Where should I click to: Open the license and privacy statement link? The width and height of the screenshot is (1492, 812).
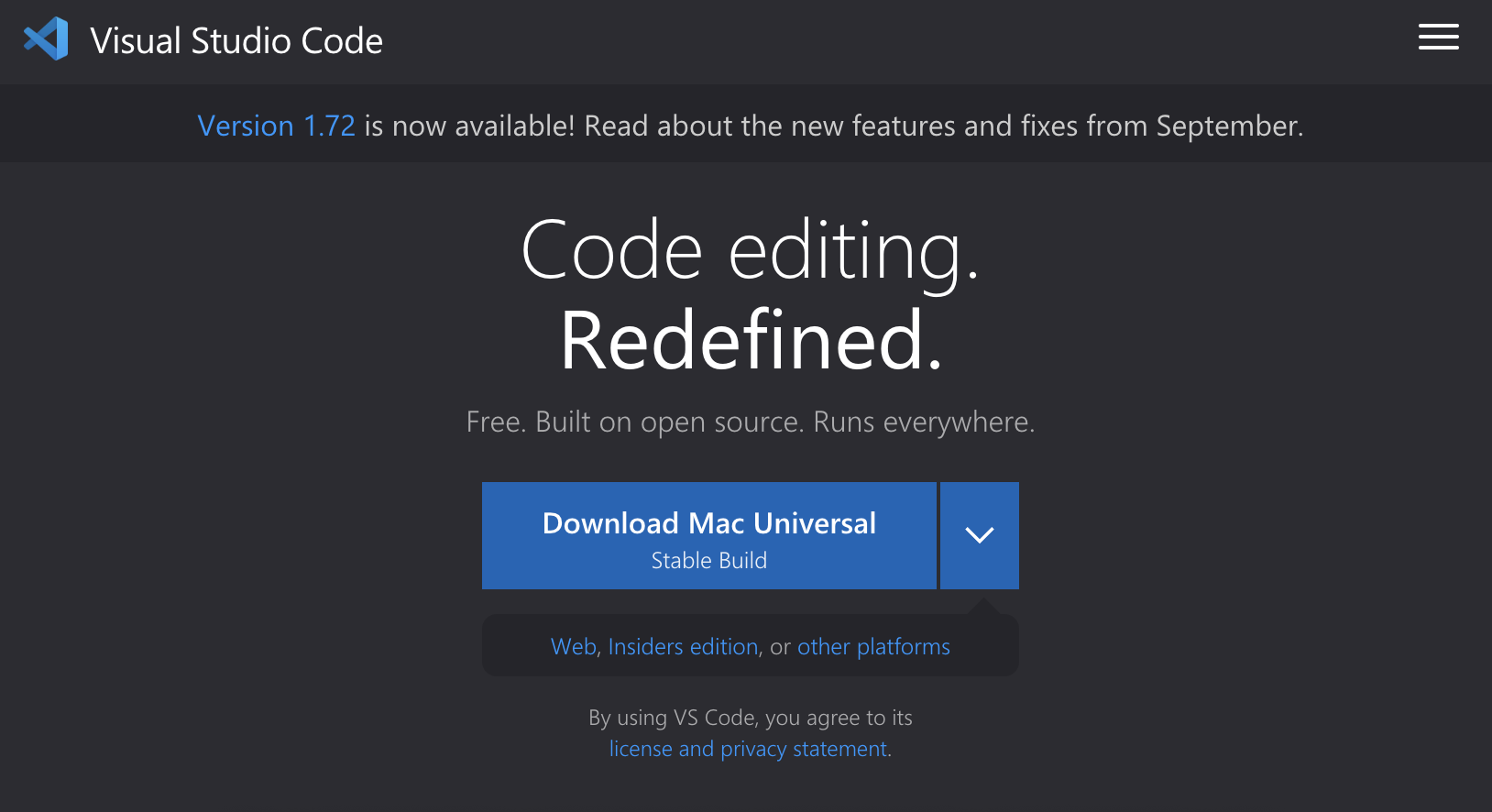click(x=749, y=749)
